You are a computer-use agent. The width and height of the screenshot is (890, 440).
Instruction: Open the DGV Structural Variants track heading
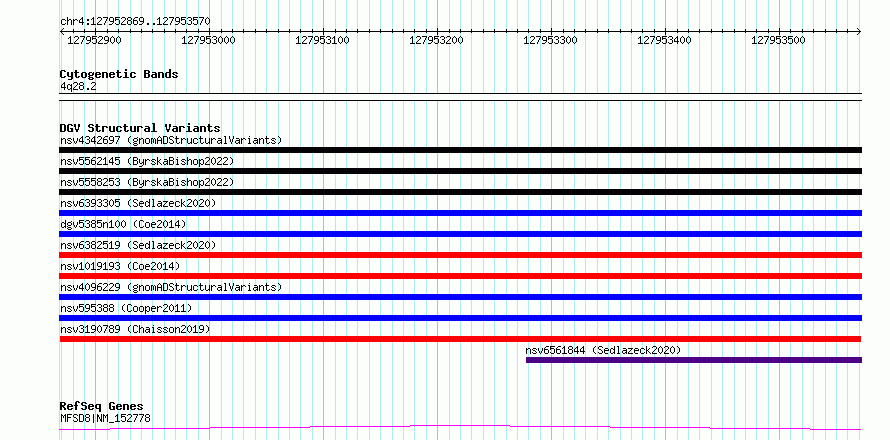pos(140,128)
